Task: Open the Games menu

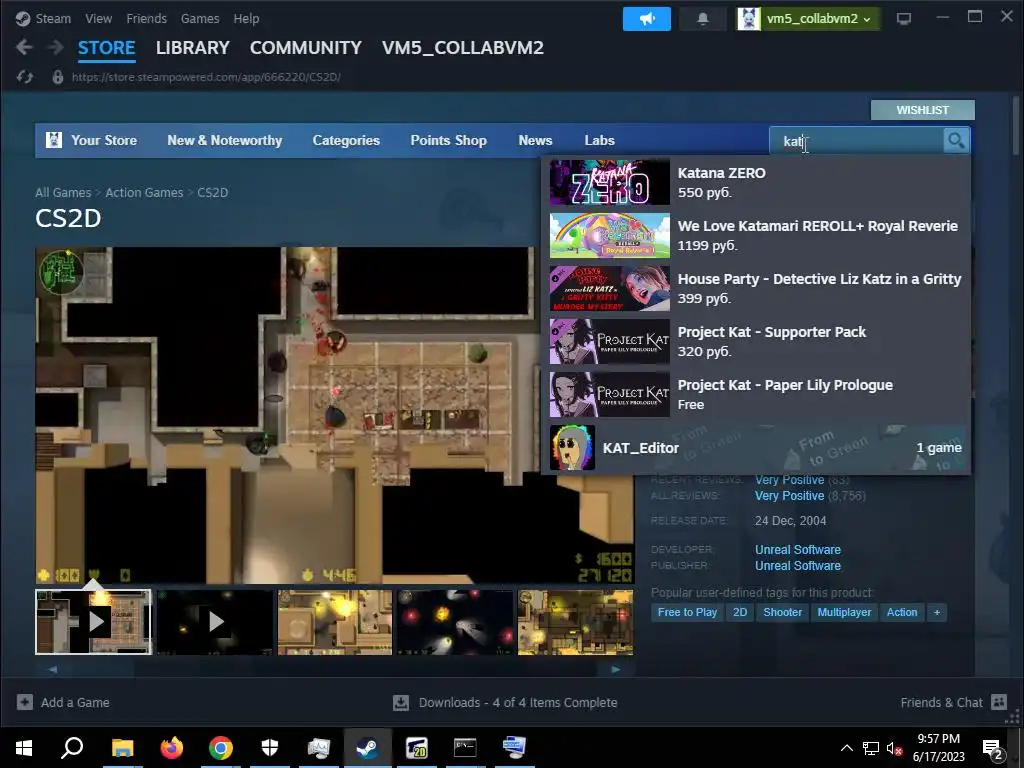Action: pyautogui.click(x=200, y=18)
